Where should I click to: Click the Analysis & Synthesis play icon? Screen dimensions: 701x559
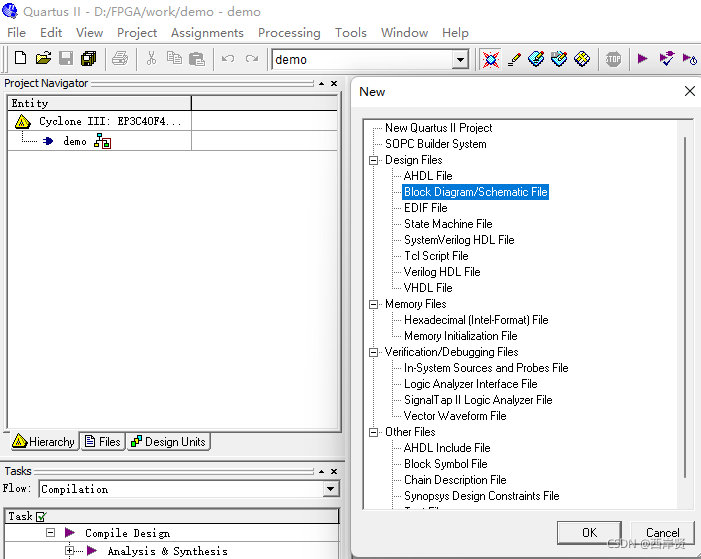pyautogui.click(x=92, y=551)
